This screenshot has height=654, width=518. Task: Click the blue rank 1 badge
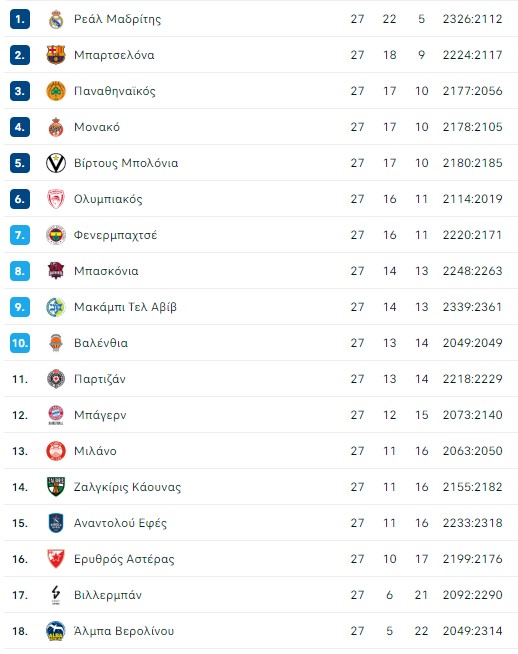point(20,19)
